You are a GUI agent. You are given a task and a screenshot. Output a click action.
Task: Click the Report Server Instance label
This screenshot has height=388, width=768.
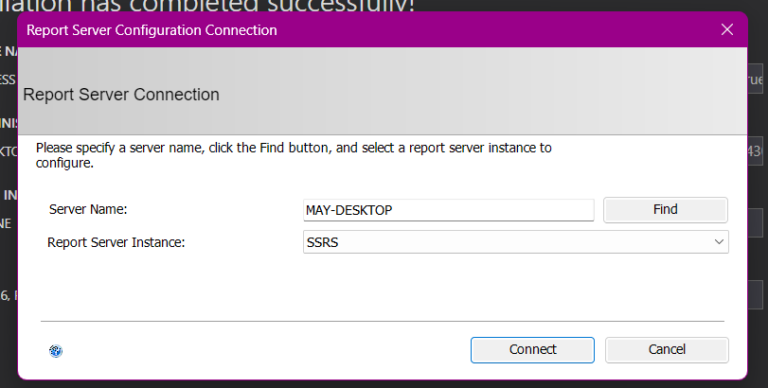pyautogui.click(x=116, y=242)
